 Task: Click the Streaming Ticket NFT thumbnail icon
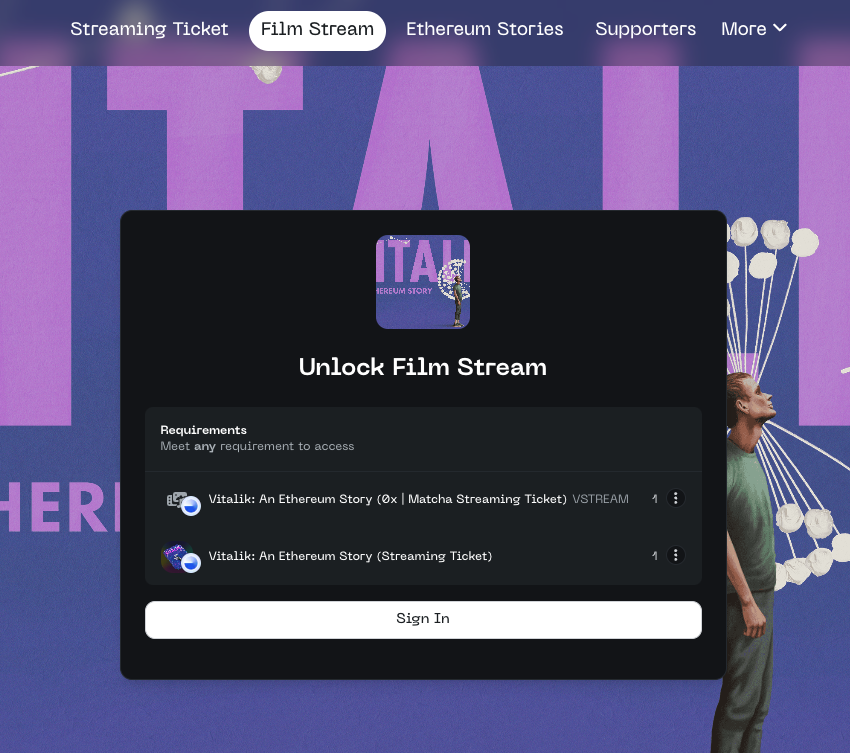point(181,557)
